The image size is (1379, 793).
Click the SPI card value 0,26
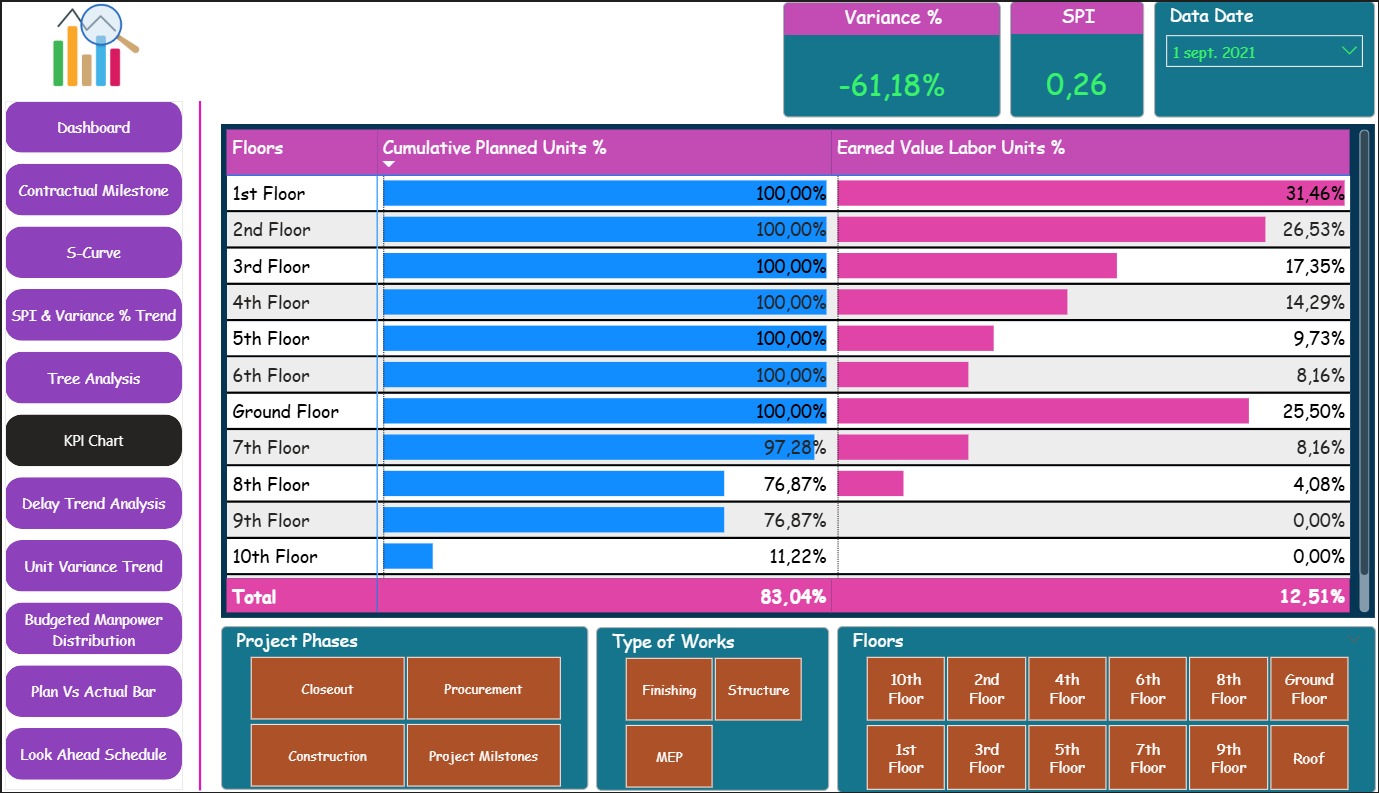tap(1077, 84)
